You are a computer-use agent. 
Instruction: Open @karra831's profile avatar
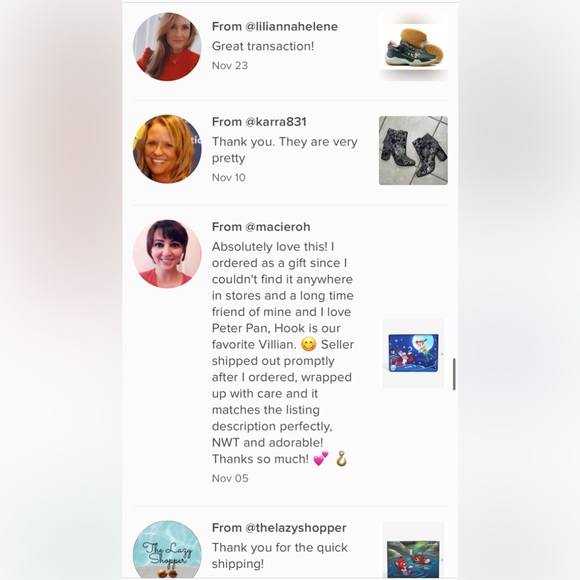pos(167,149)
